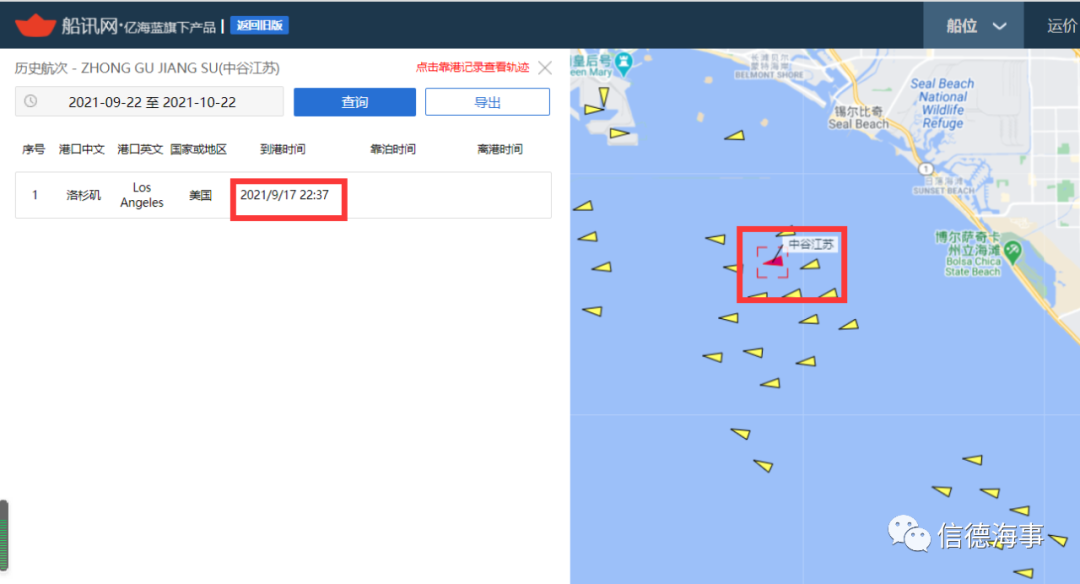The width and height of the screenshot is (1080, 584).
Task: Click the Highway 1 shield near Sunset Beach
Action: pos(926,169)
